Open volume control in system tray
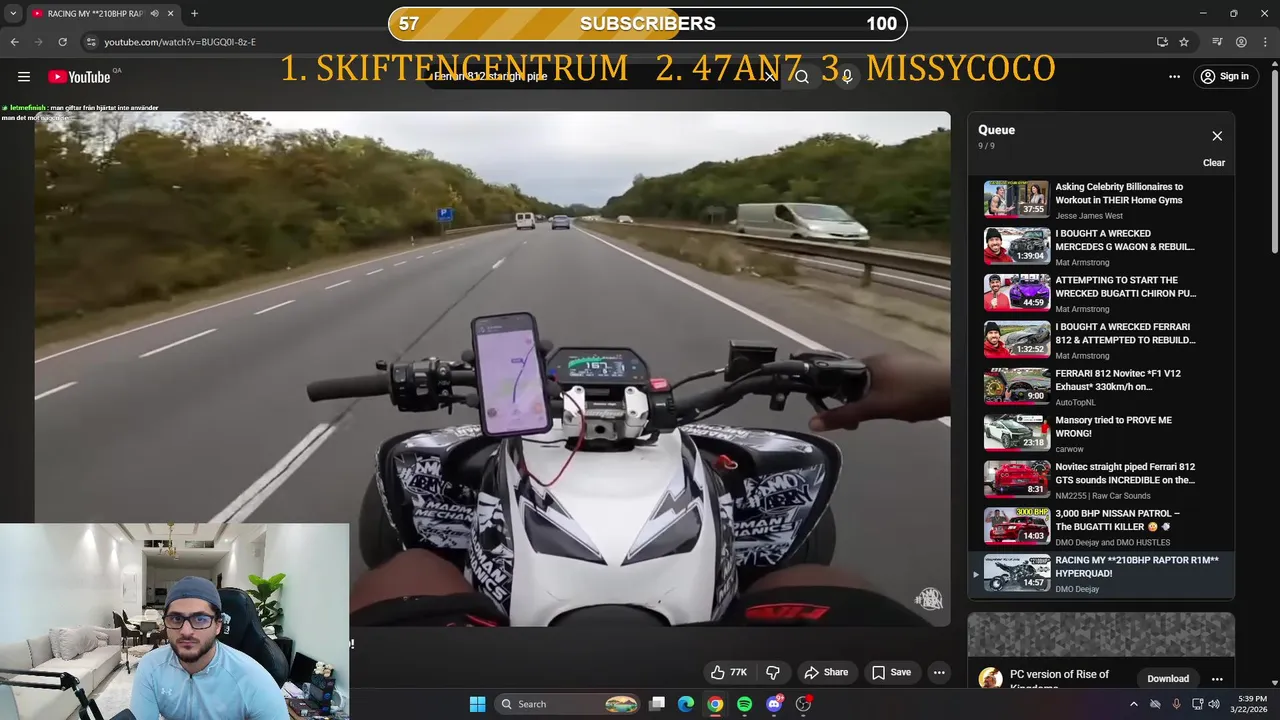The height and width of the screenshot is (720, 1280). pos(1214,704)
